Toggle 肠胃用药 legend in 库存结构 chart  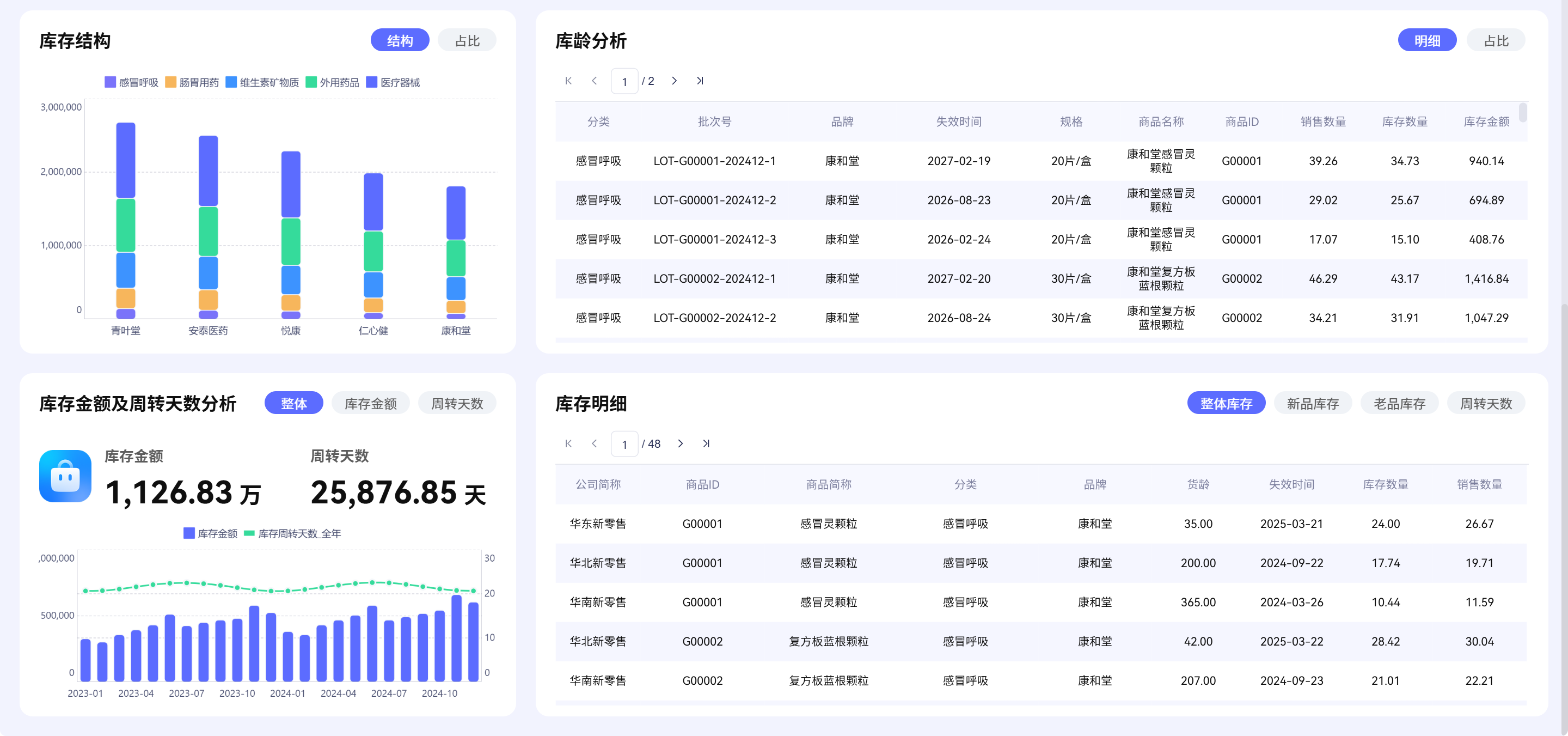pos(192,82)
